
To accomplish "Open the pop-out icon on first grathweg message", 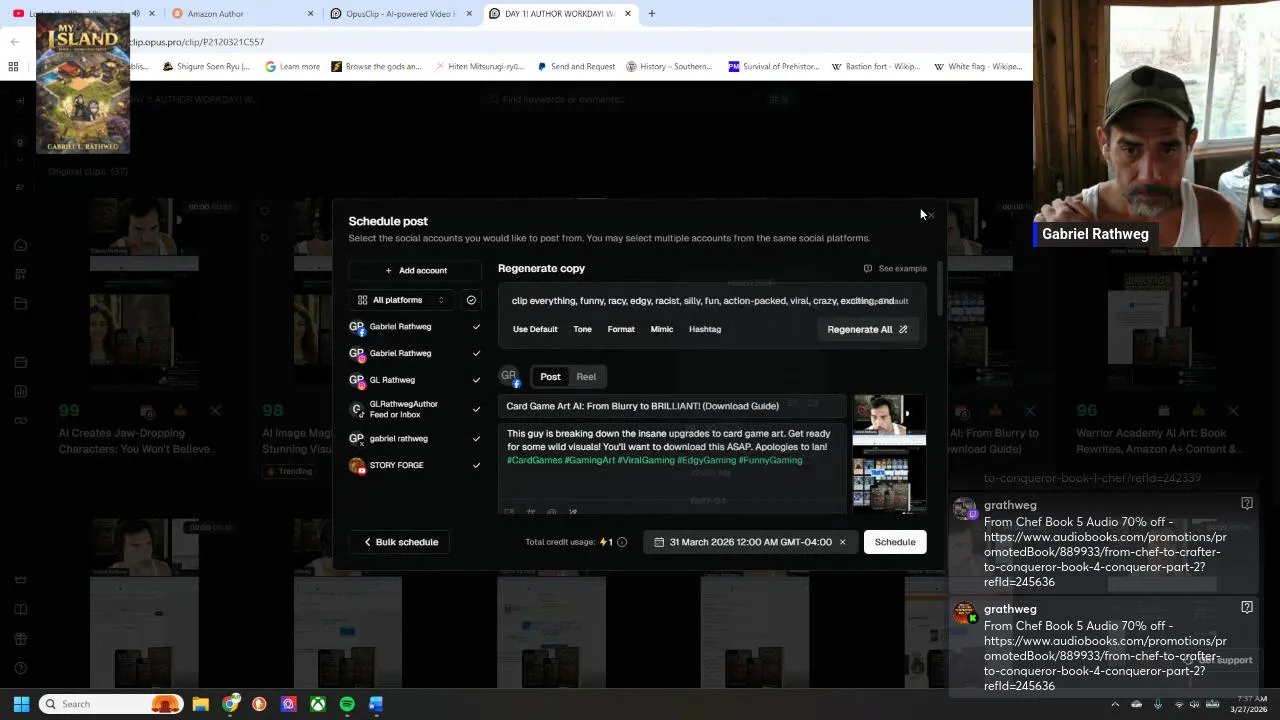I will click(x=1247, y=503).
